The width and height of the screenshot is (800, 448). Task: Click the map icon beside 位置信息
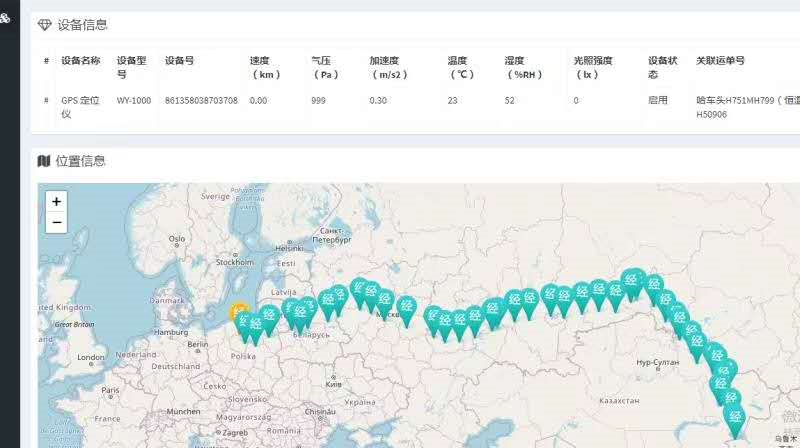tap(44, 161)
